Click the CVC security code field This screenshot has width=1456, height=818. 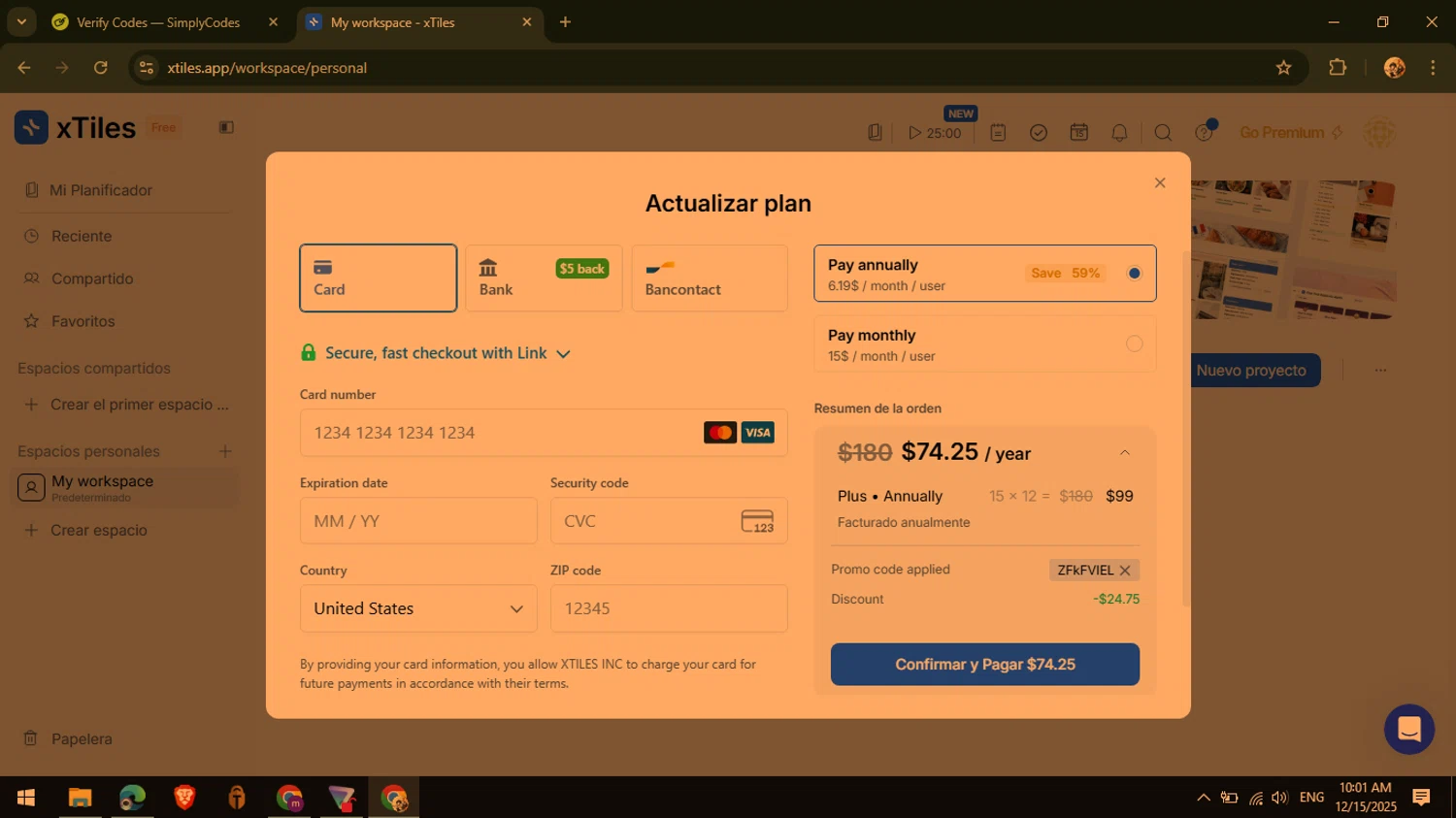(x=669, y=521)
